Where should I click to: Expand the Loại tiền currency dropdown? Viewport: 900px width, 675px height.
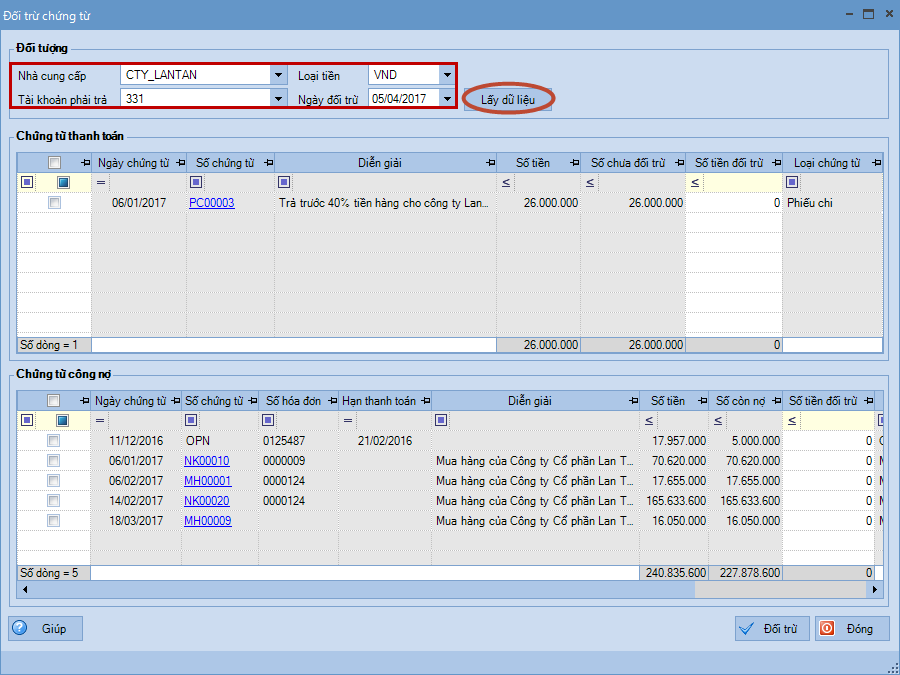(446, 75)
